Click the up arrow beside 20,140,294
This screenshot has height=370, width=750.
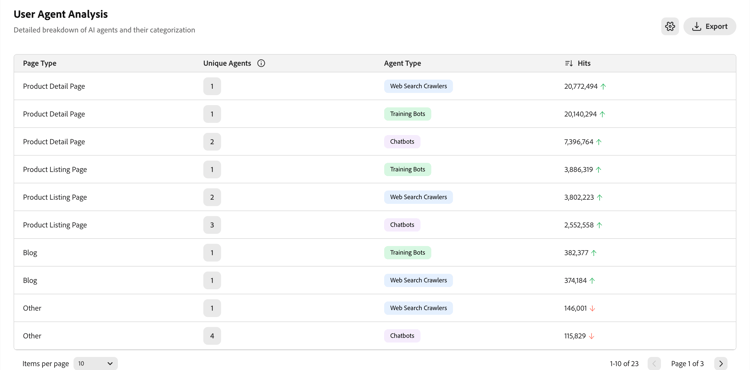click(x=602, y=114)
